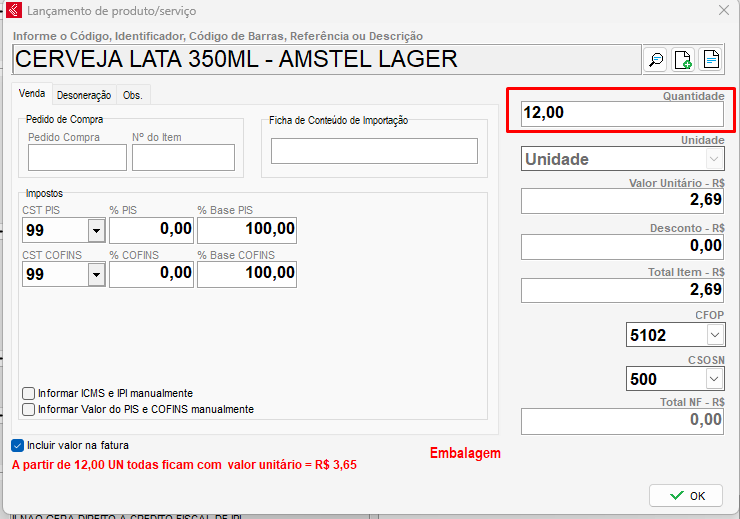Viewport: 740px width, 519px height.
Task: Click the app logo in title bar
Action: [13, 11]
